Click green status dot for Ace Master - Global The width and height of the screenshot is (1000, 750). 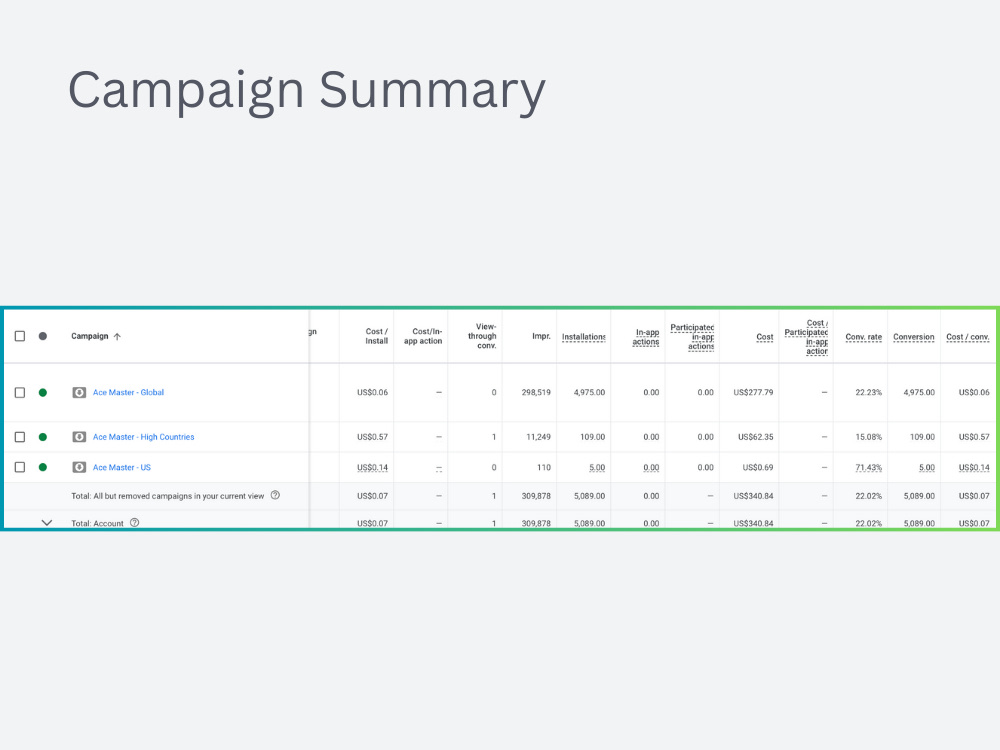pos(43,393)
